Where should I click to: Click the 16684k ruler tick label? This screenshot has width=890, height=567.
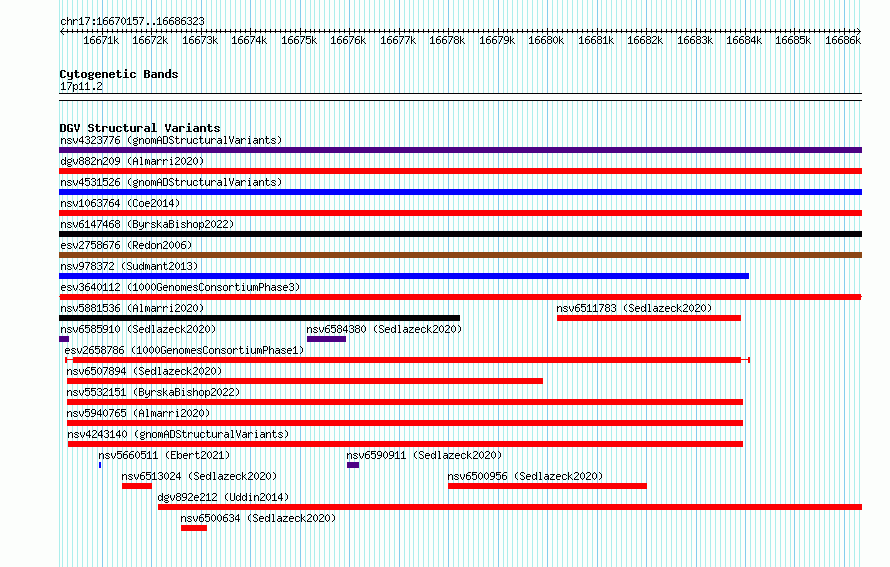pyautogui.click(x=744, y=40)
